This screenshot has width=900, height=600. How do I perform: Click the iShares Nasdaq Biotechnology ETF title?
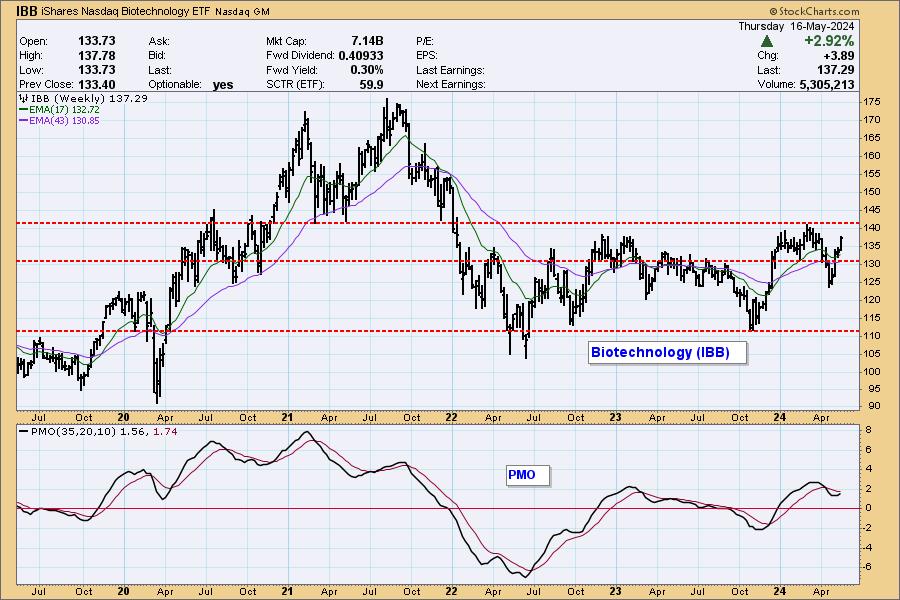pyautogui.click(x=126, y=11)
